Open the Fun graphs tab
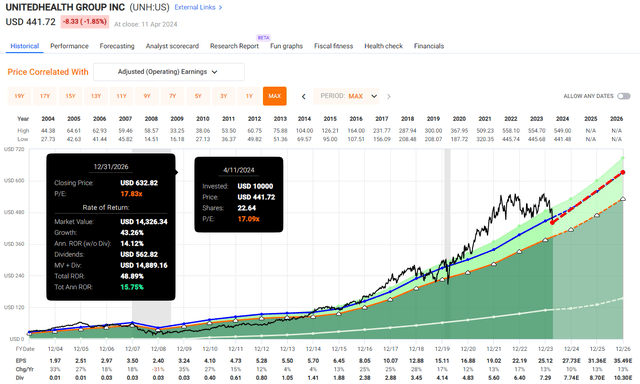Screen dimensions: 640x384 pos(287,46)
